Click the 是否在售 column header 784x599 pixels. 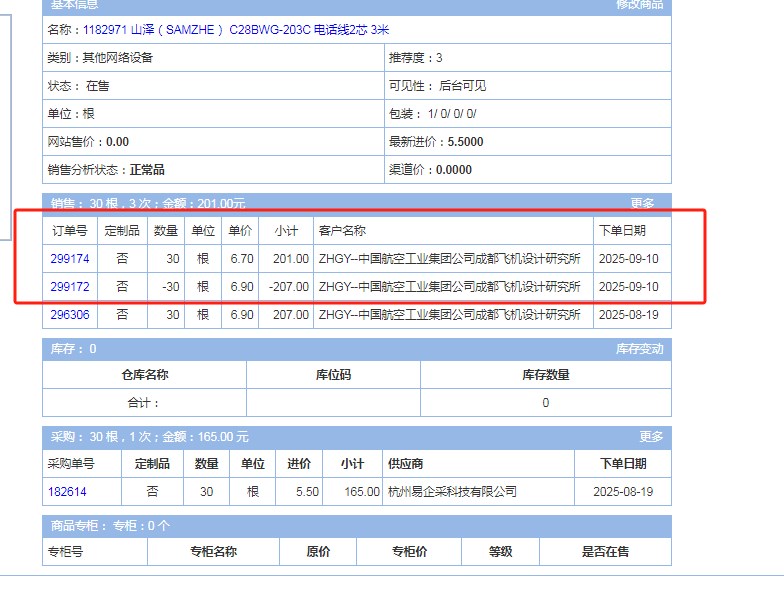click(605, 552)
